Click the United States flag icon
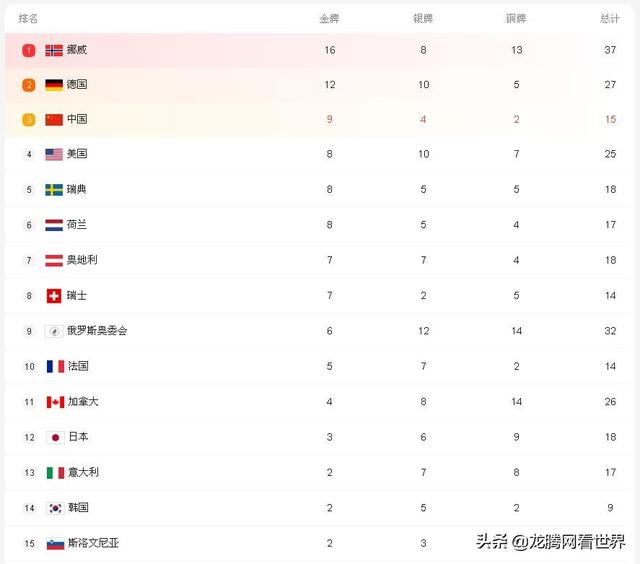The height and width of the screenshot is (564, 640). tap(54, 154)
